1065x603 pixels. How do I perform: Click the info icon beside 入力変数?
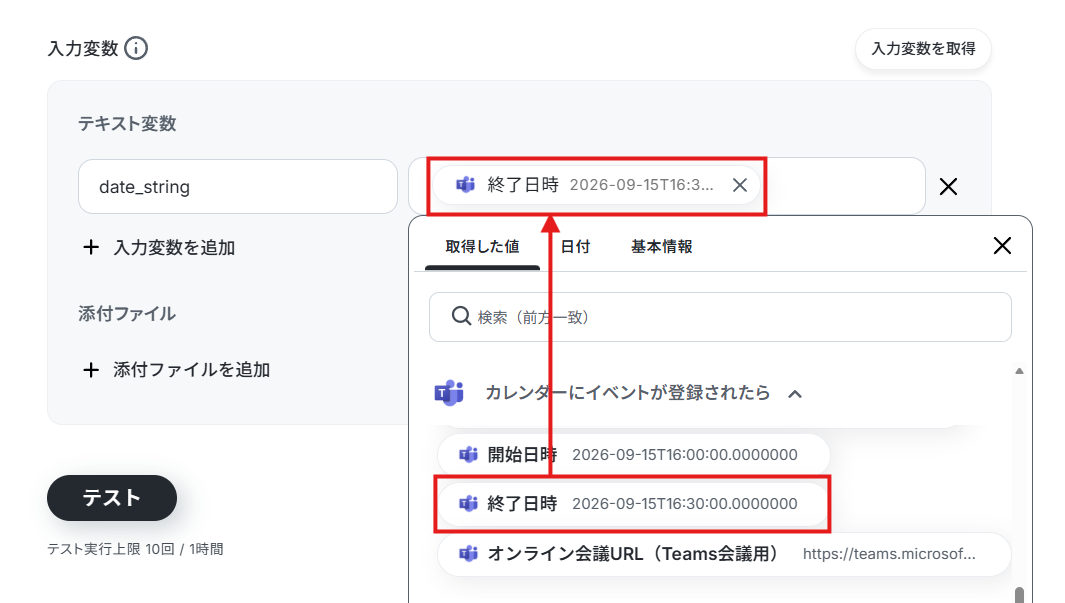(x=136, y=48)
